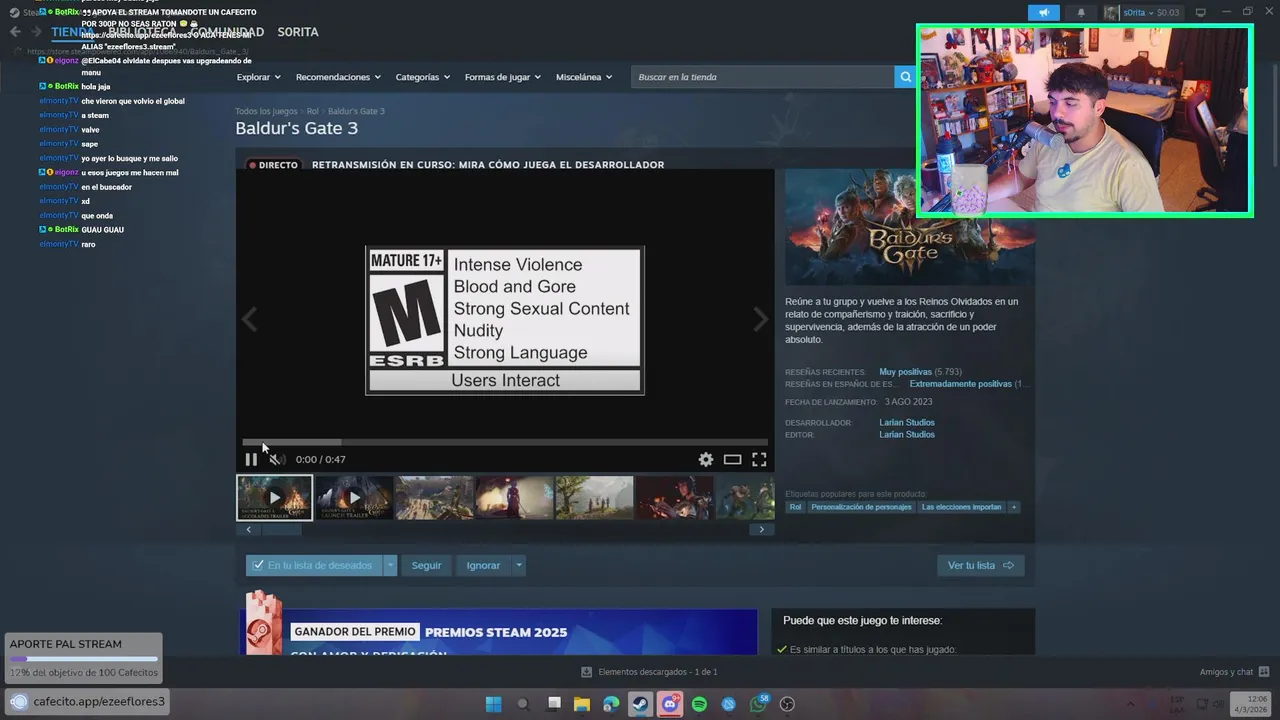Open the Explorar dropdown menu

point(258,77)
